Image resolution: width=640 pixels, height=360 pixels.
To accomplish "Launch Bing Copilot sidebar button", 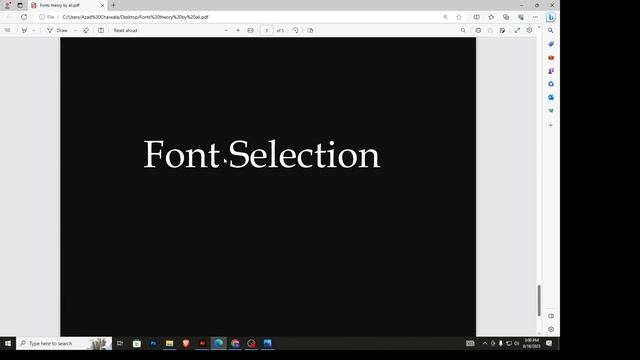I will 551,17.
